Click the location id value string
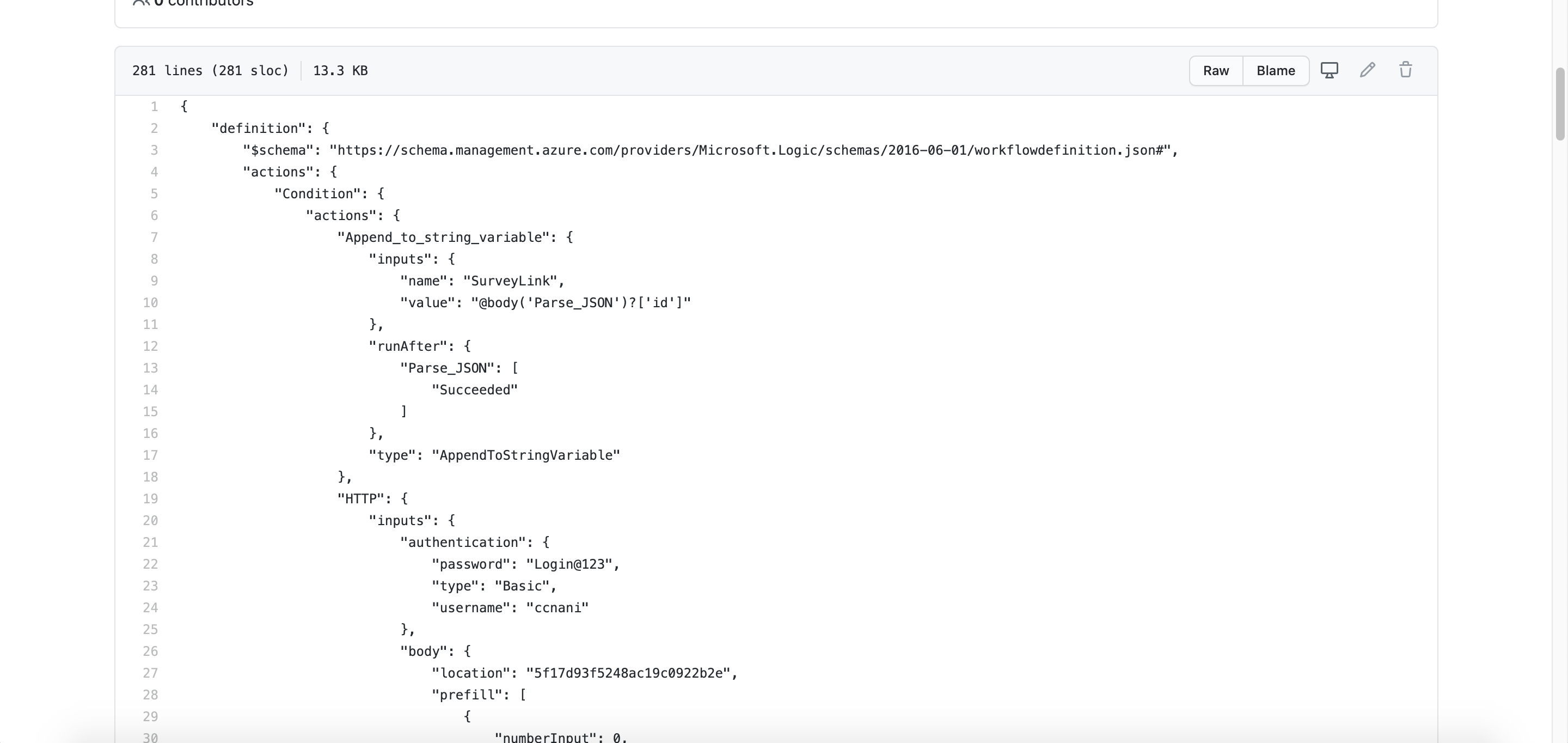Screen dimensions: 1568x743 628,673
